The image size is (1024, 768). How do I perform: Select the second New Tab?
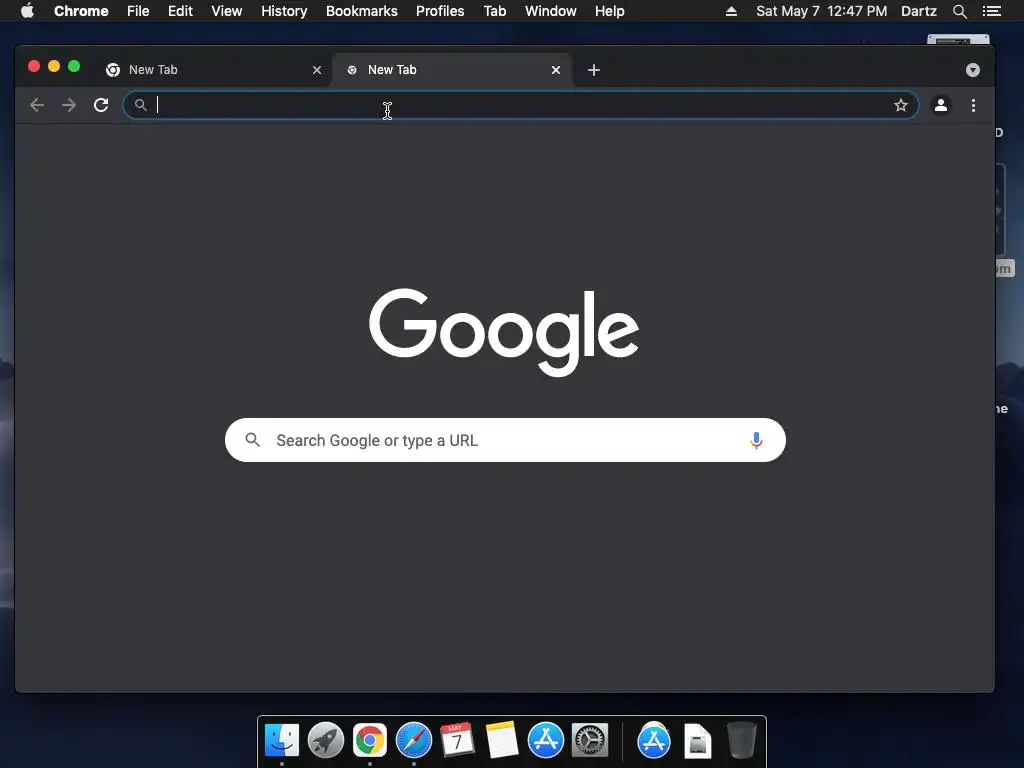tap(452, 70)
